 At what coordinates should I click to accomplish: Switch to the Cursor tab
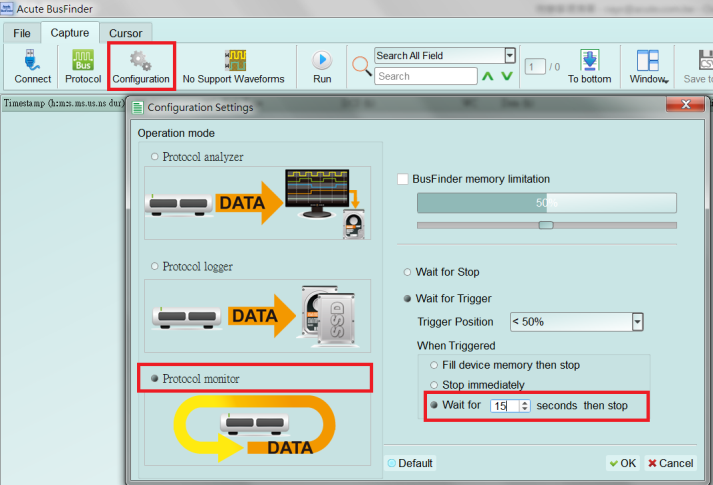point(126,33)
